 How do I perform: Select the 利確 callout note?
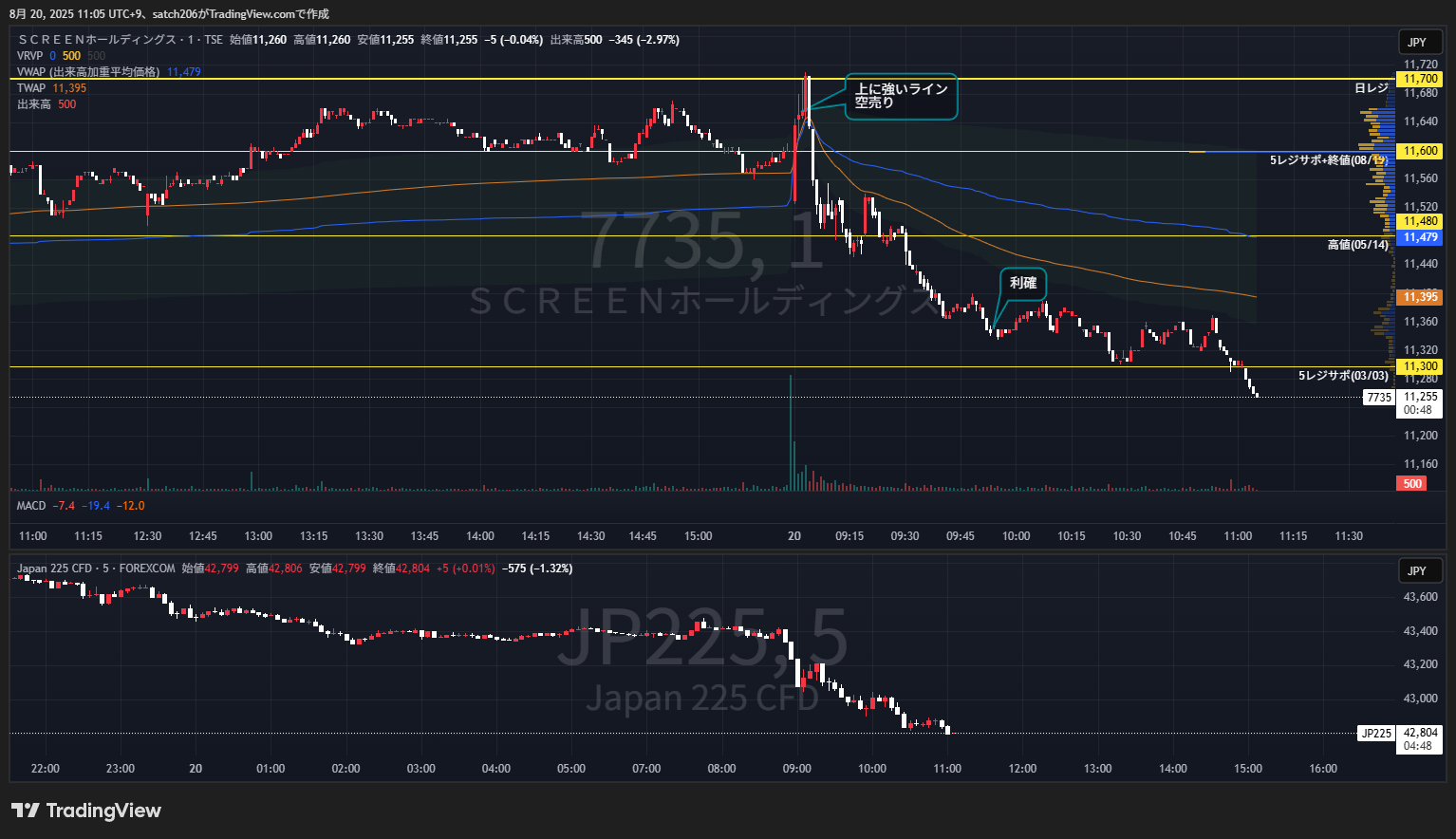click(x=1023, y=284)
